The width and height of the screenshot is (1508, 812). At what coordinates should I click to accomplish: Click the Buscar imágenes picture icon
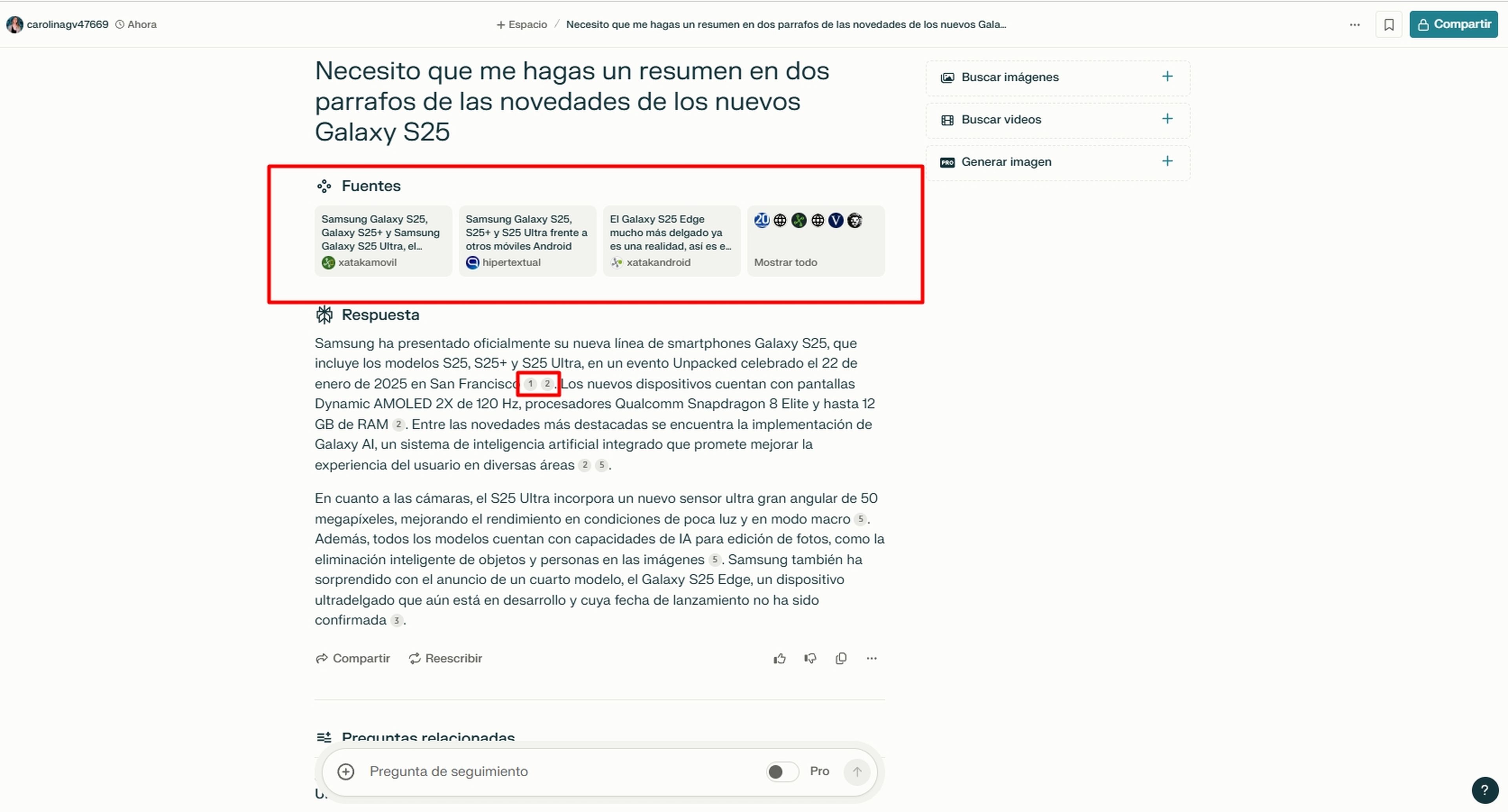947,77
